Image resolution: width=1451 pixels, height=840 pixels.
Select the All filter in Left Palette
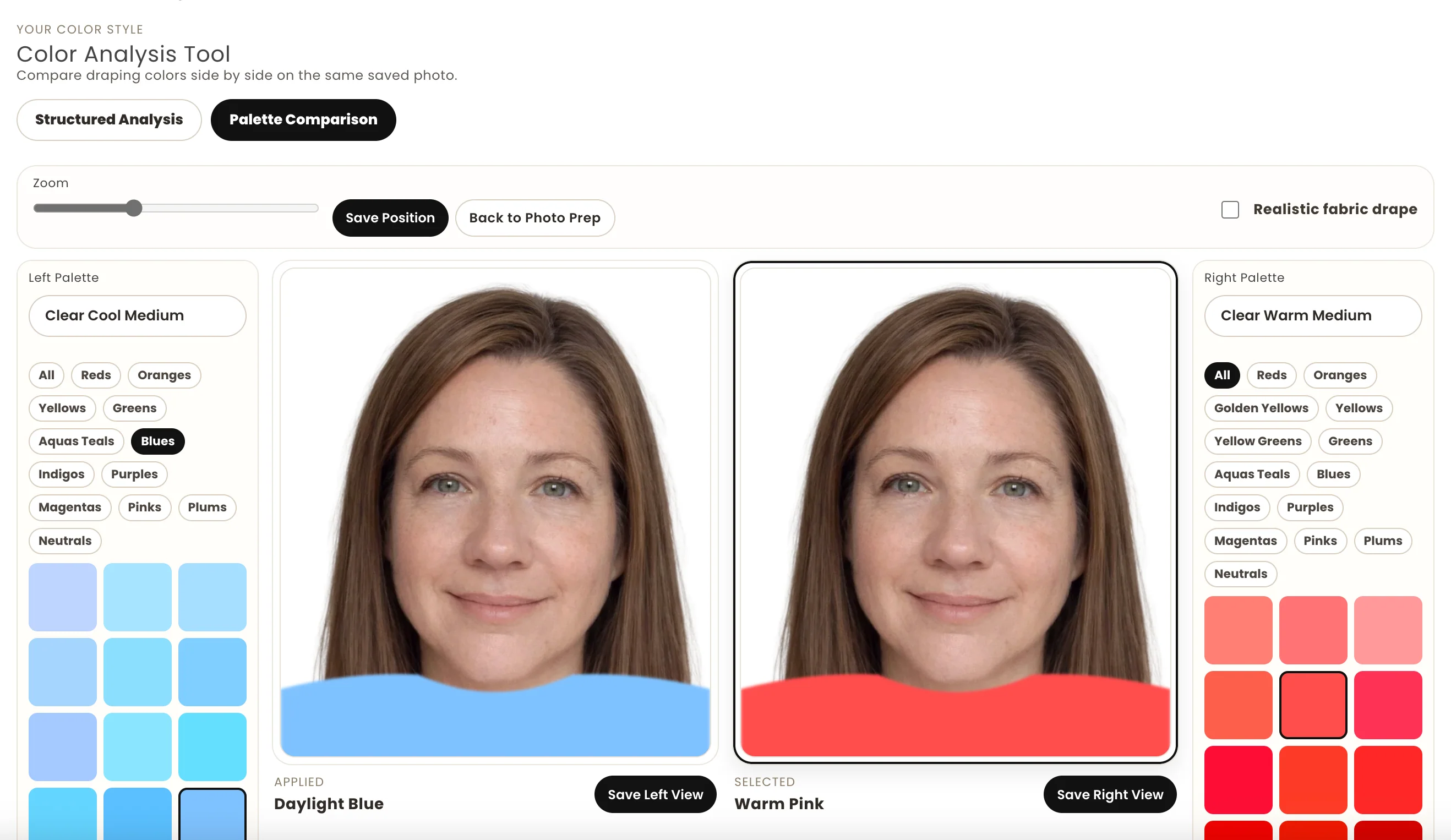point(46,375)
